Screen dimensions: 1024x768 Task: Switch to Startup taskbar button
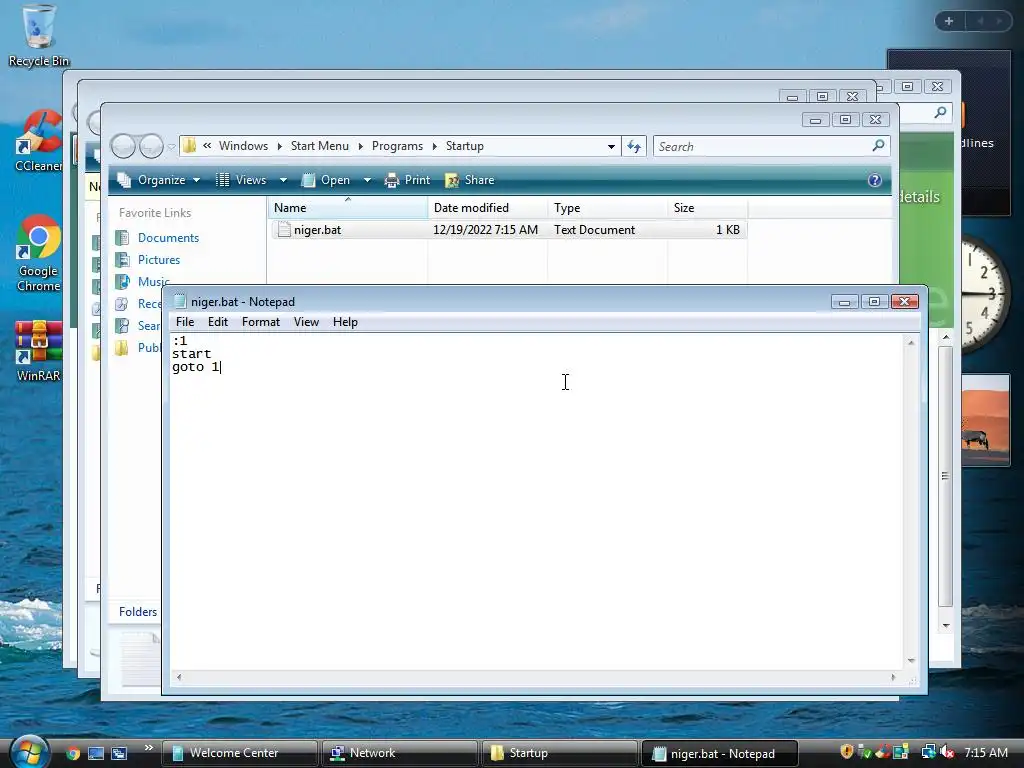(559, 753)
